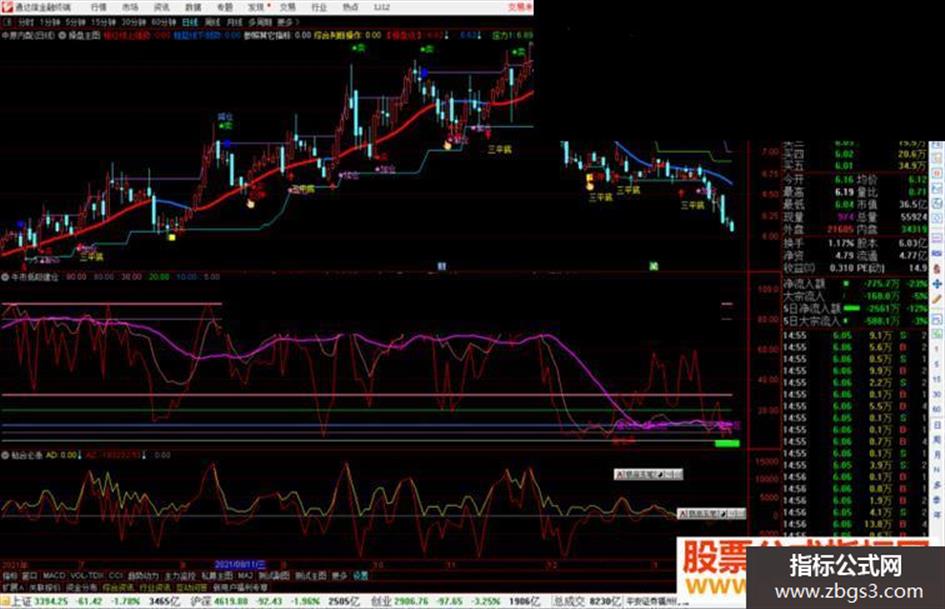This screenshot has width=945, height=609.
Task: Click the 14:55 tick row with 9.1万 volume
Action: pyautogui.click(x=855, y=335)
